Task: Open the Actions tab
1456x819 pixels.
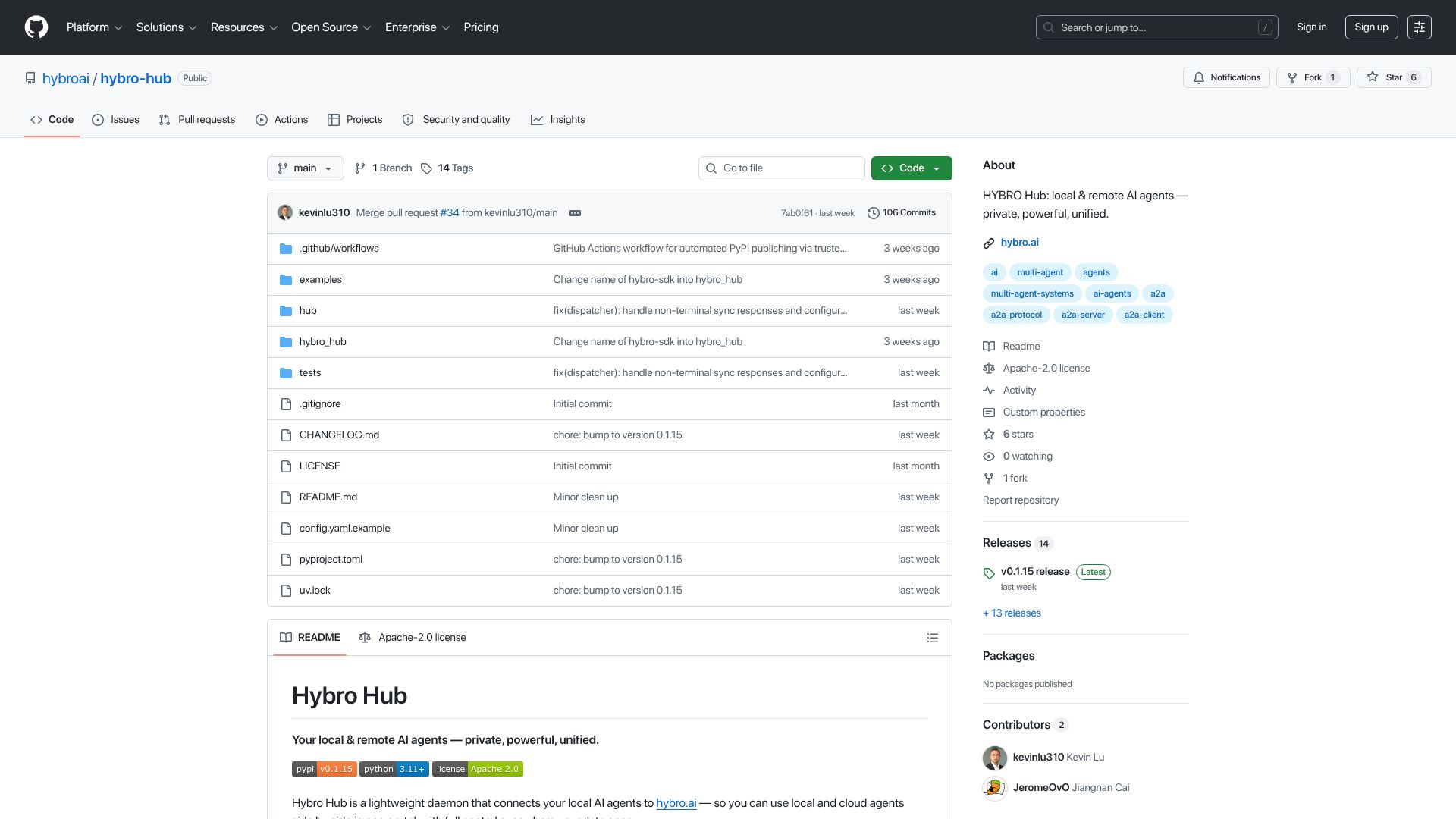Action: coord(282,120)
